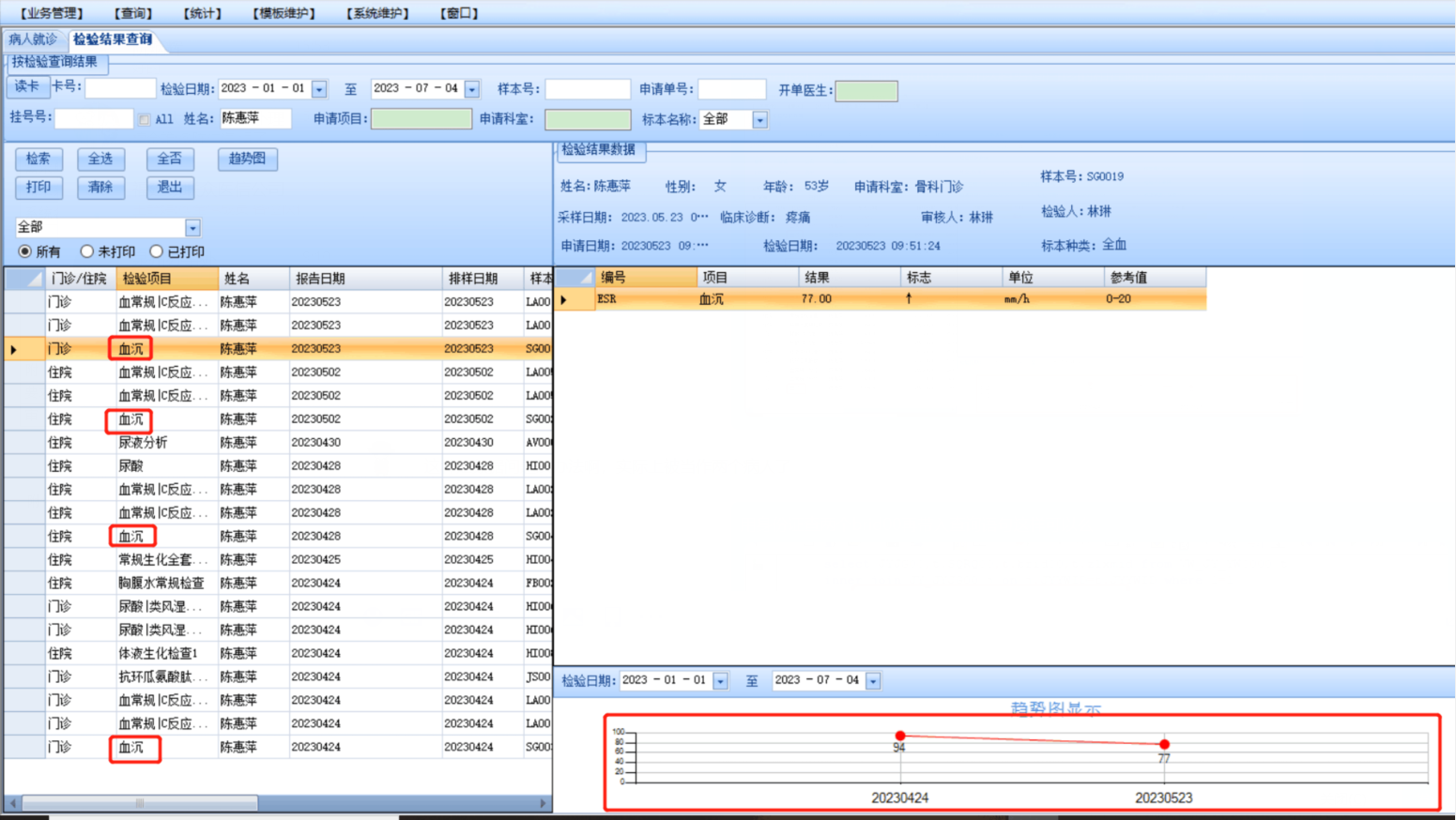Open the top end date dropdown 2023-07-04

click(472, 89)
